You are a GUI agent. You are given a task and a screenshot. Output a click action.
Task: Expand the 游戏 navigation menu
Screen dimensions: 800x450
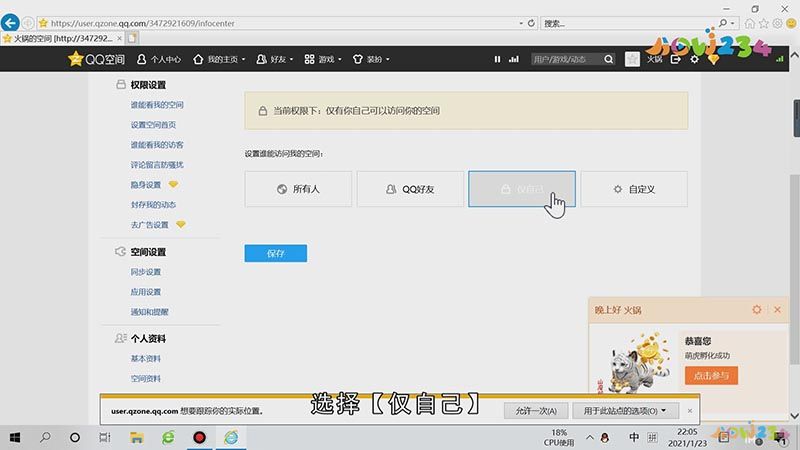[x=323, y=59]
